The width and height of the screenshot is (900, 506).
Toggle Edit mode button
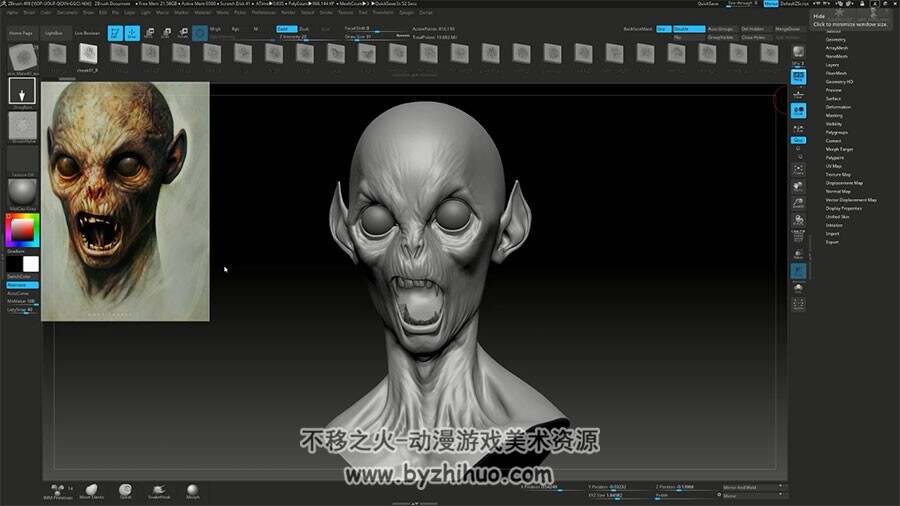(x=115, y=33)
